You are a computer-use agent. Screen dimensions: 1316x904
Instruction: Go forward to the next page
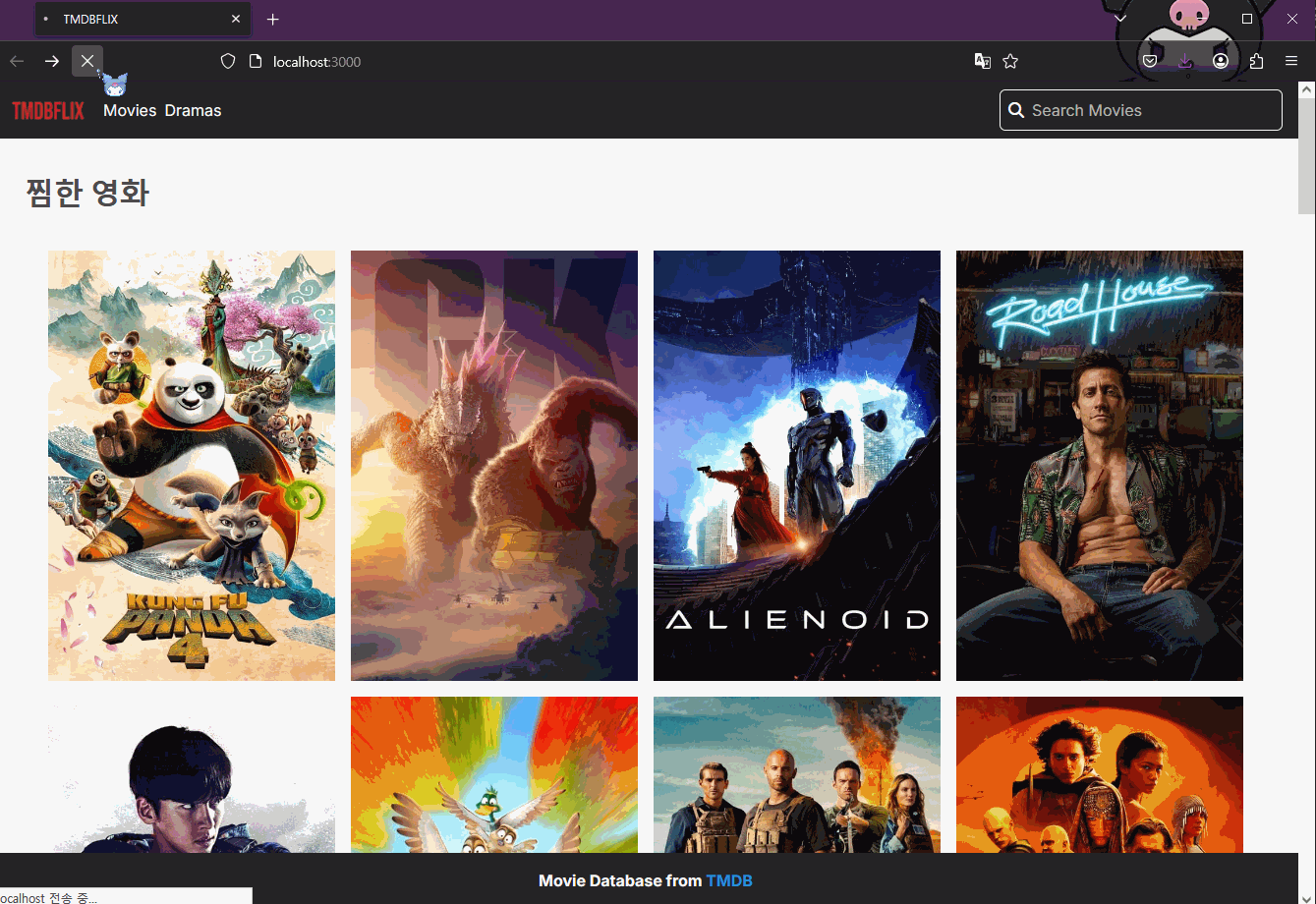coord(52,61)
